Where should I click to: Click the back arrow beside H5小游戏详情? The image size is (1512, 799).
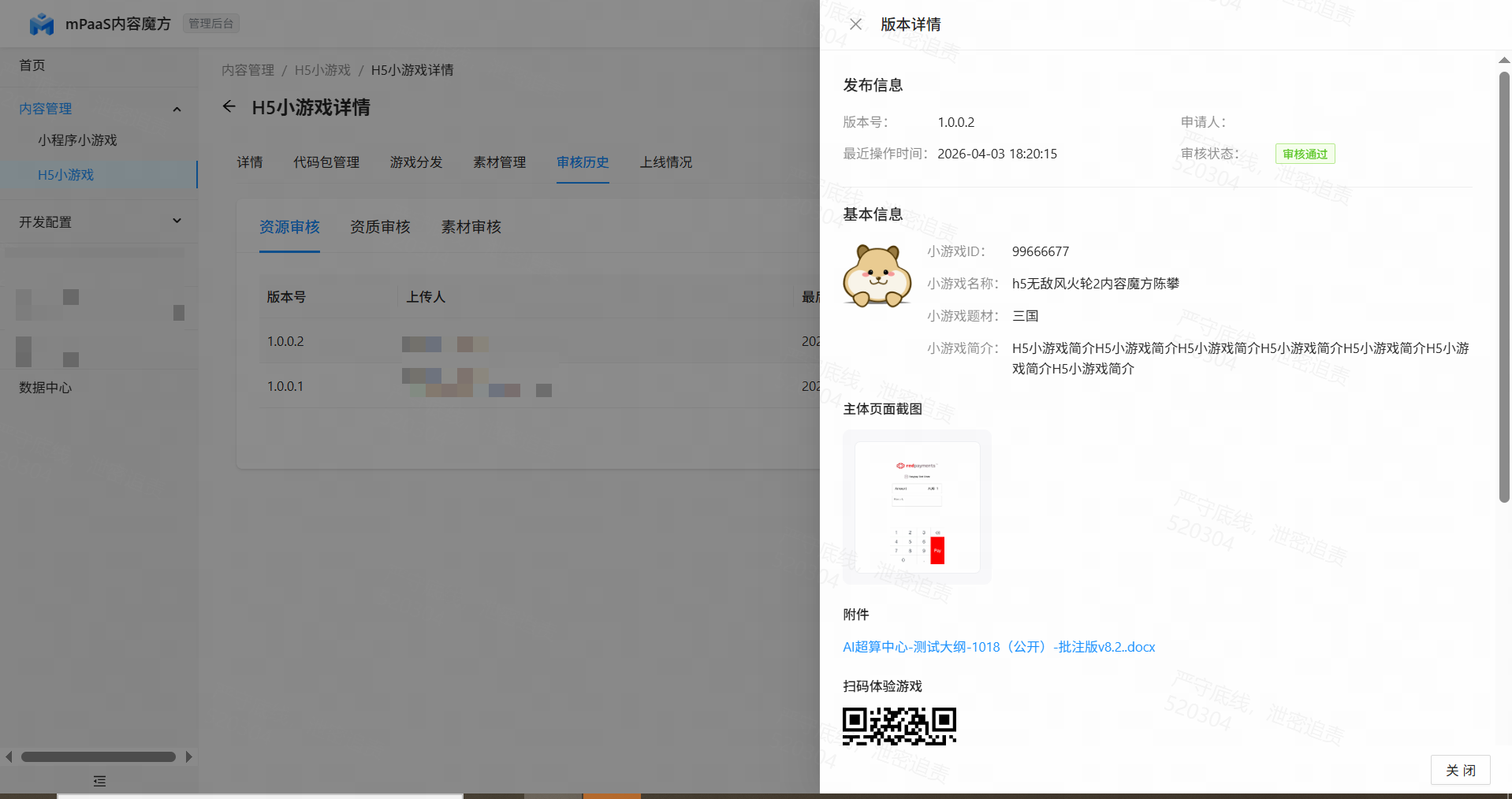[x=229, y=106]
